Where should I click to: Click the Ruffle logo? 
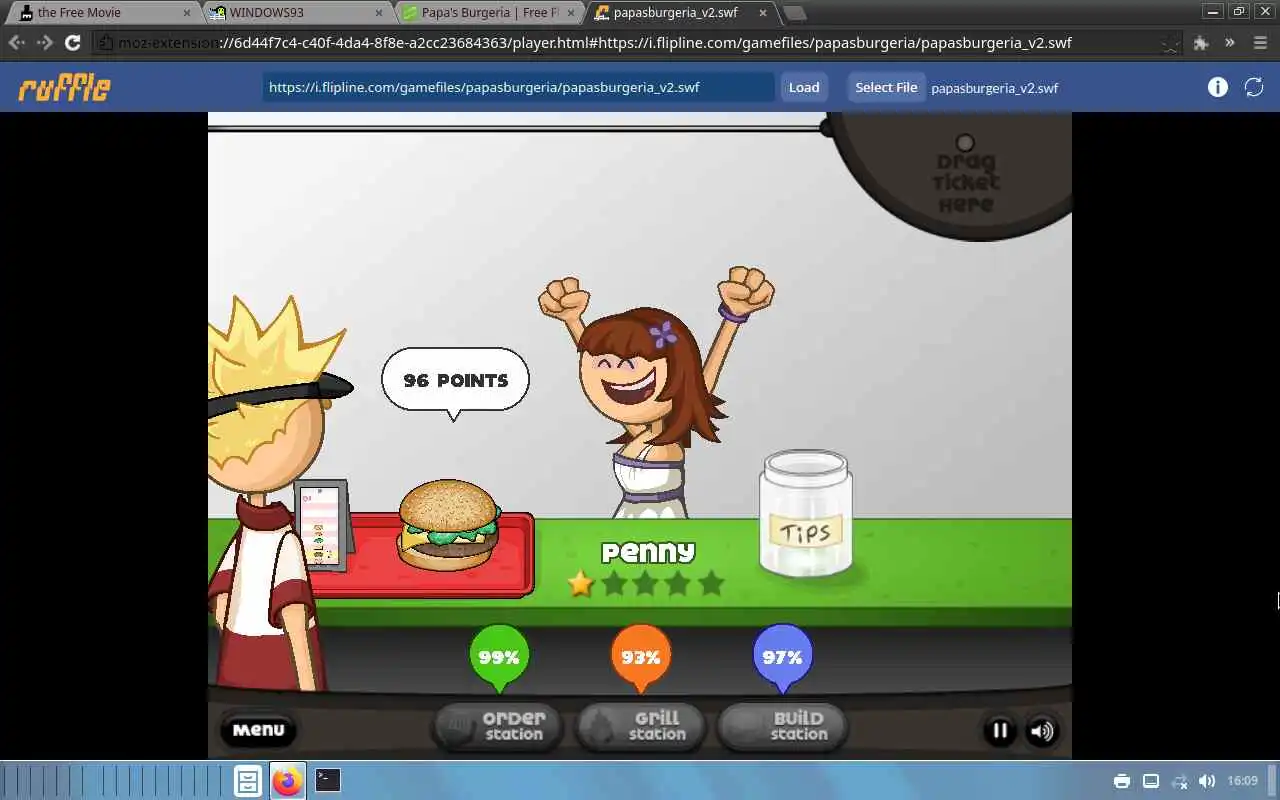(x=64, y=88)
